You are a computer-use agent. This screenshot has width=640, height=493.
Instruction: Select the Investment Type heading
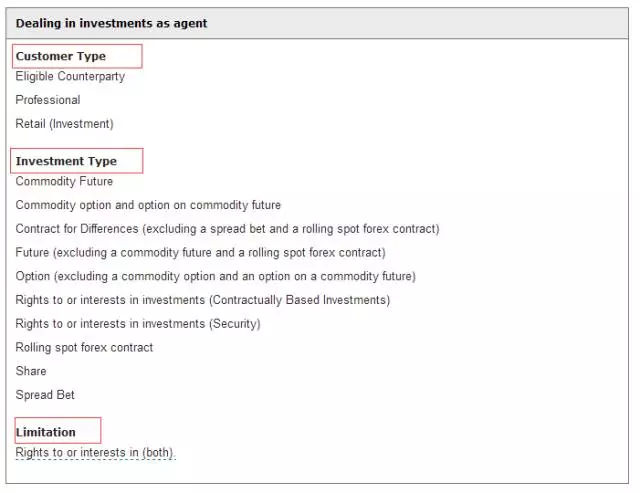point(66,161)
